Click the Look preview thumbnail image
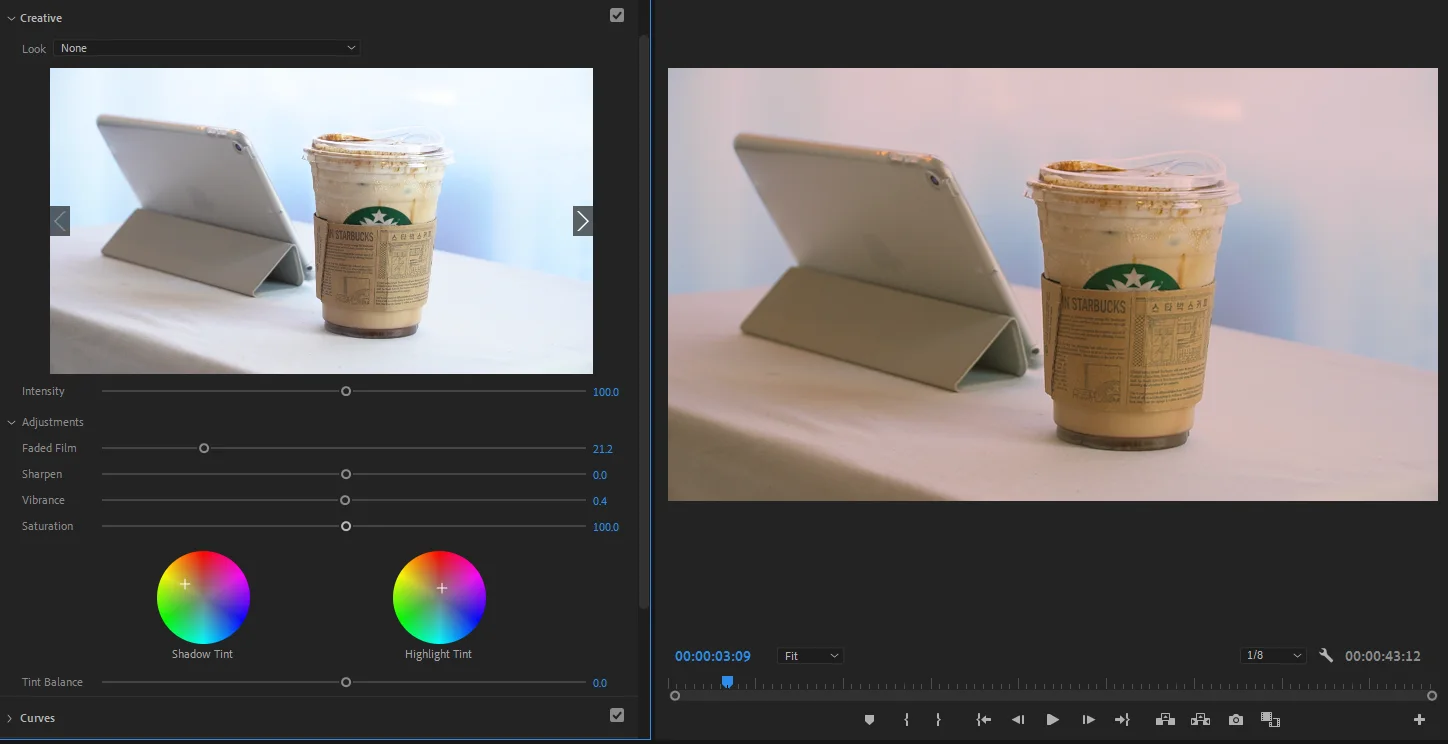This screenshot has height=744, width=1448. point(321,221)
